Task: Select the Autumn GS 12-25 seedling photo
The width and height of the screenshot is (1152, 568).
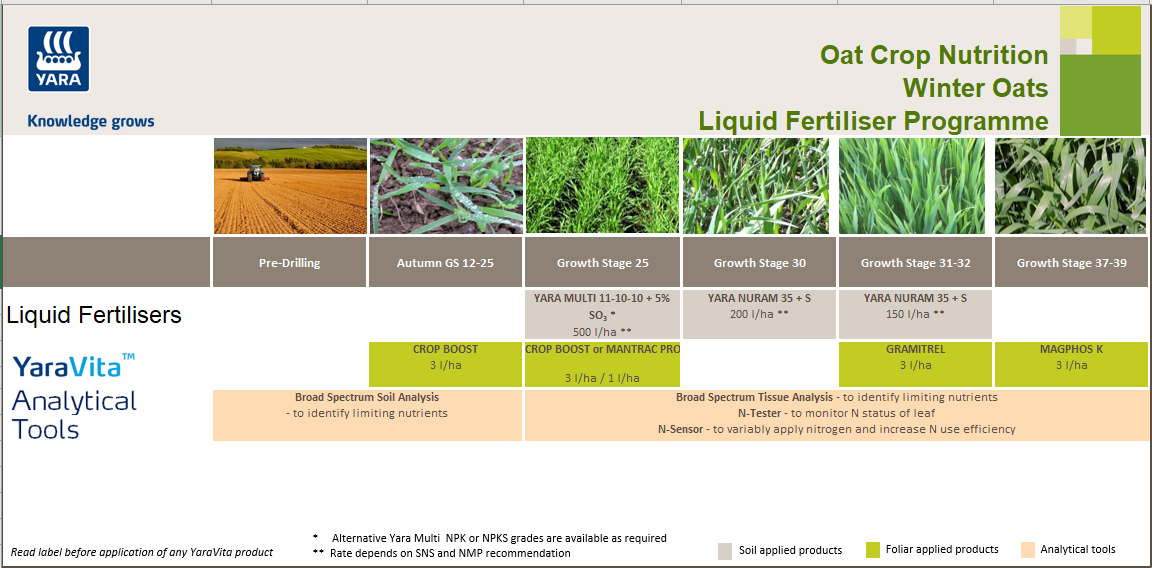Action: (446, 186)
